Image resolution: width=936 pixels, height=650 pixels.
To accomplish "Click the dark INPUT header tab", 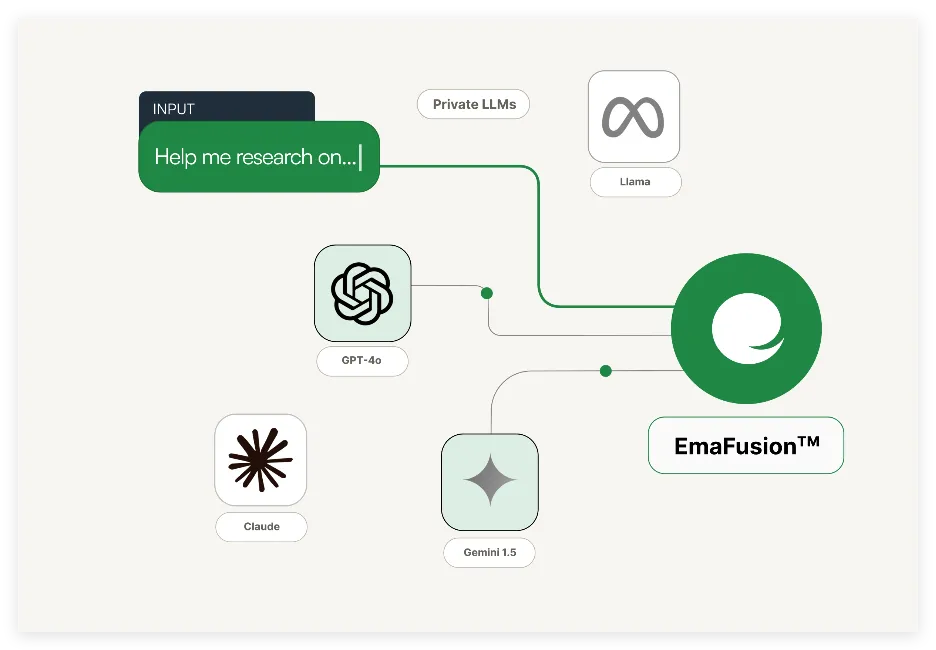I will click(227, 107).
